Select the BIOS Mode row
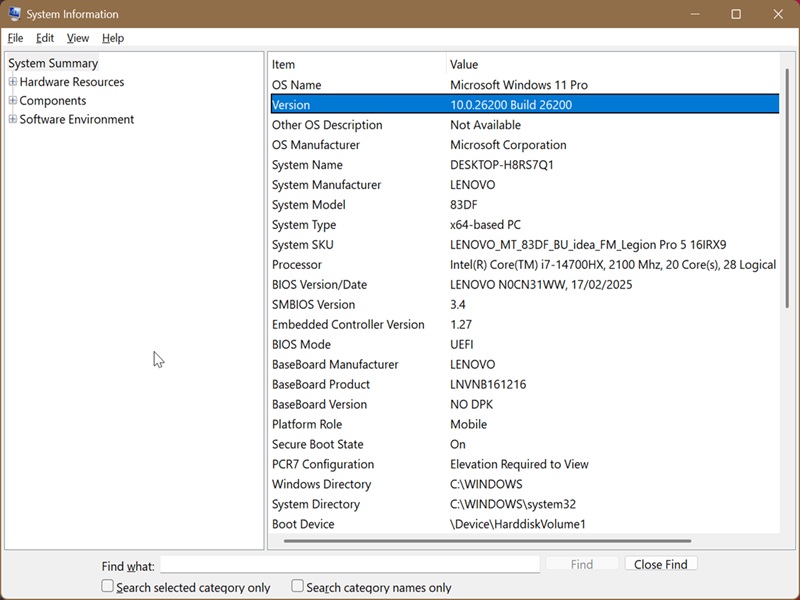Image resolution: width=800 pixels, height=600 pixels. [525, 344]
